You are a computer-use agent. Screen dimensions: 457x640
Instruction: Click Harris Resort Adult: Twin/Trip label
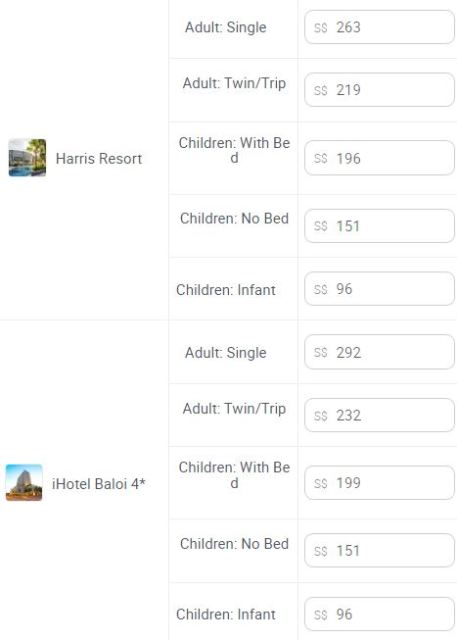pyautogui.click(x=234, y=83)
